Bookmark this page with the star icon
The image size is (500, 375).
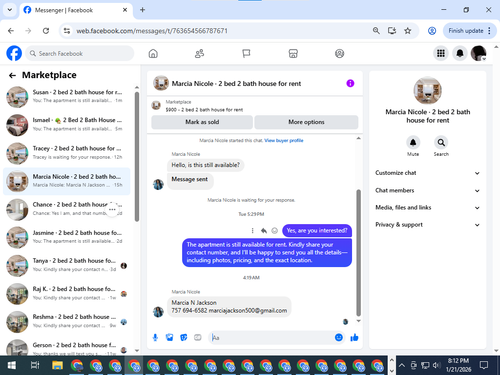[x=407, y=31]
